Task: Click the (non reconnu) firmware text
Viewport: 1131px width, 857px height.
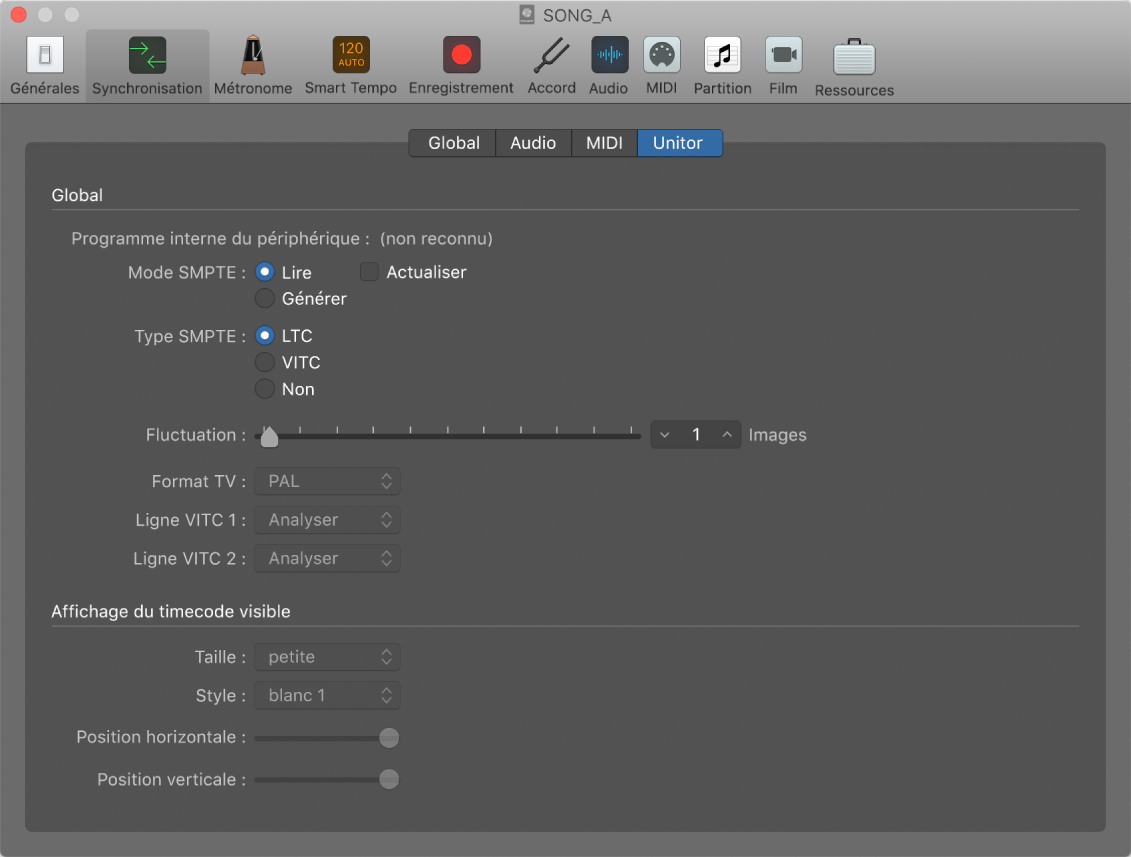Action: [436, 239]
